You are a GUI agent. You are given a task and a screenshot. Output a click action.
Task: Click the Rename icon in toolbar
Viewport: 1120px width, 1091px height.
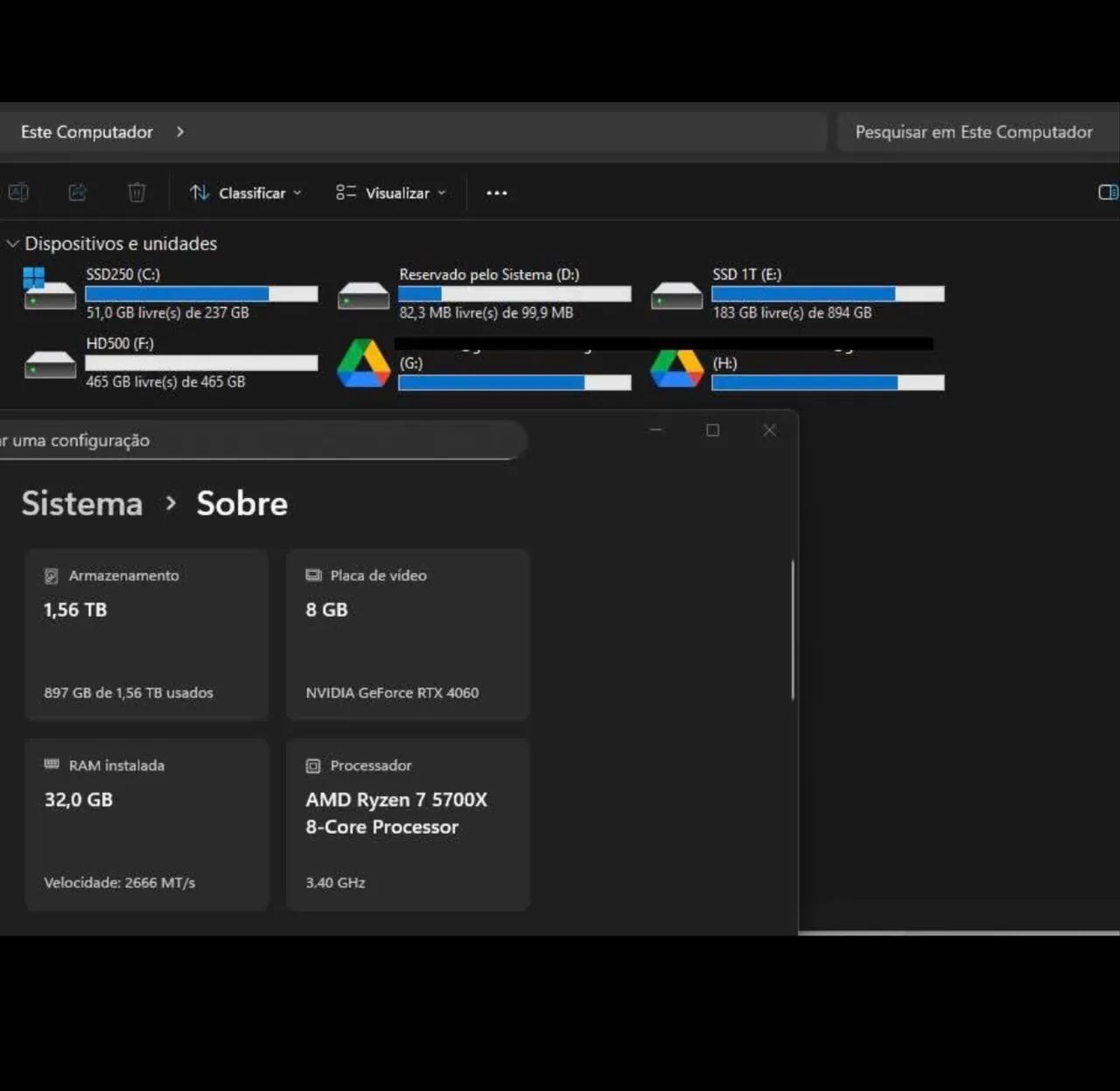coord(18,192)
